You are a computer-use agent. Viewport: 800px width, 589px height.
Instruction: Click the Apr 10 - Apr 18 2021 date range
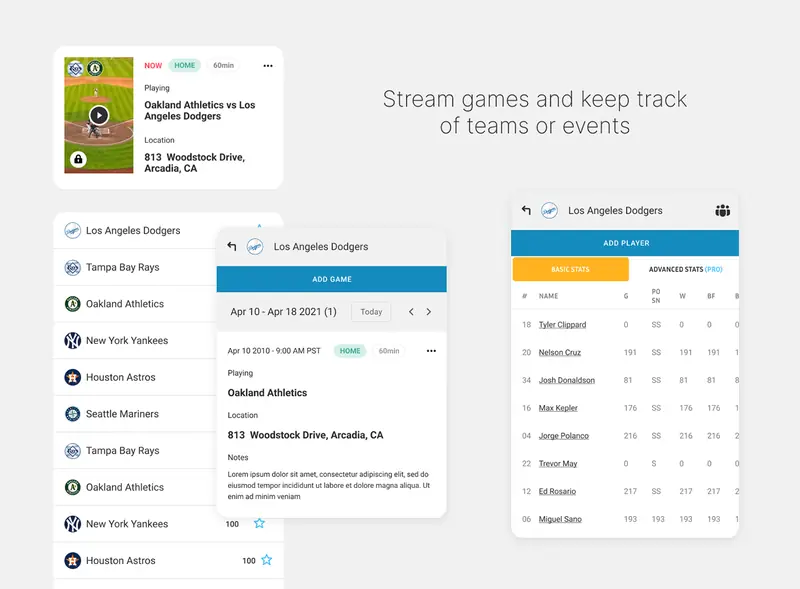coord(283,312)
